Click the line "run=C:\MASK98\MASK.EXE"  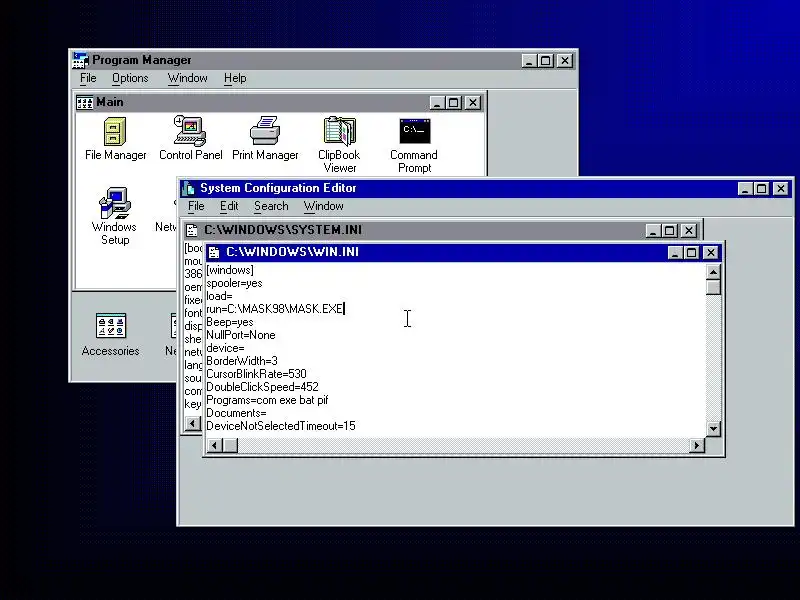275,309
